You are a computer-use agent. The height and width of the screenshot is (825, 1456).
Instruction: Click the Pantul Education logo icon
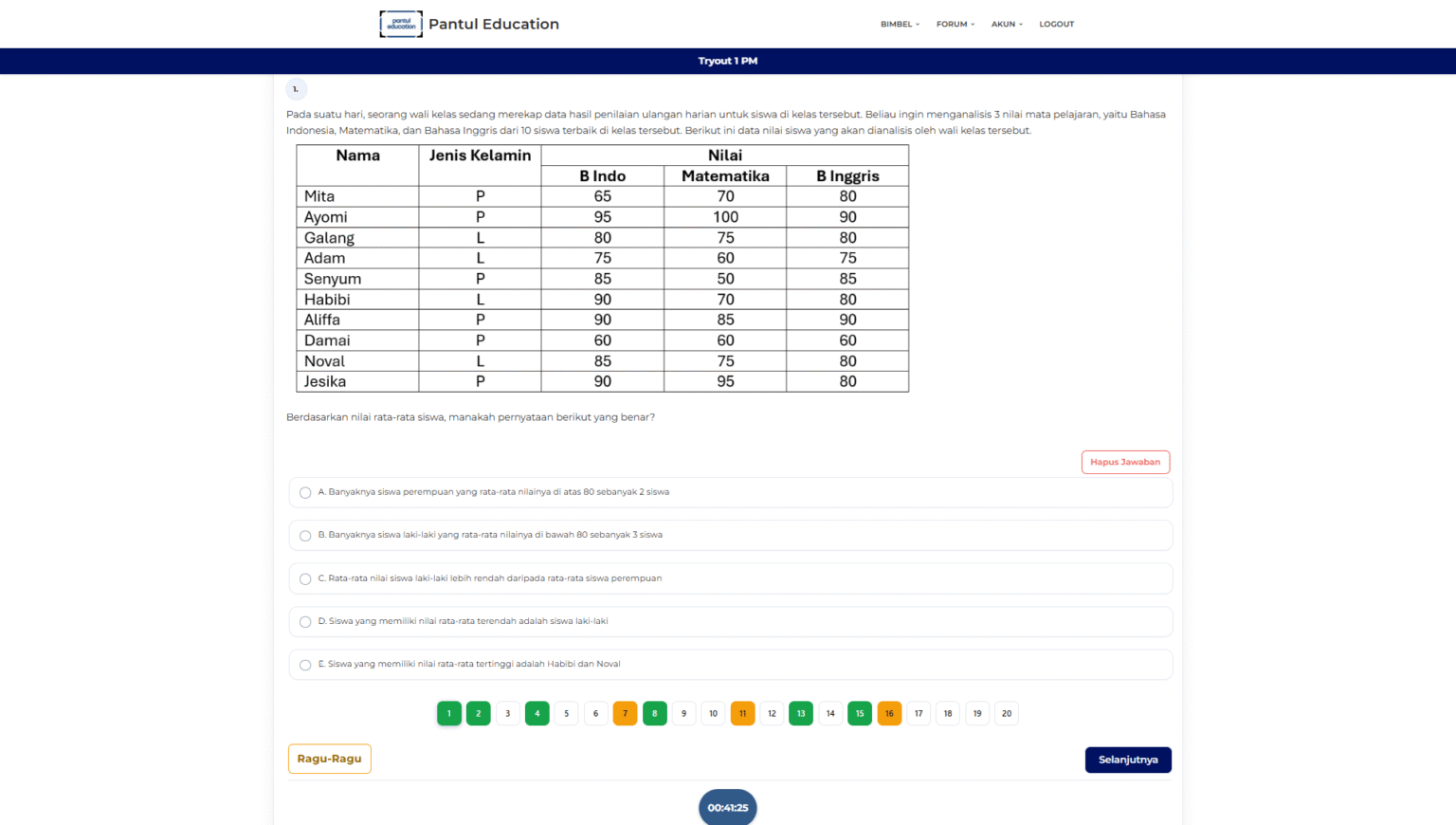tap(401, 24)
